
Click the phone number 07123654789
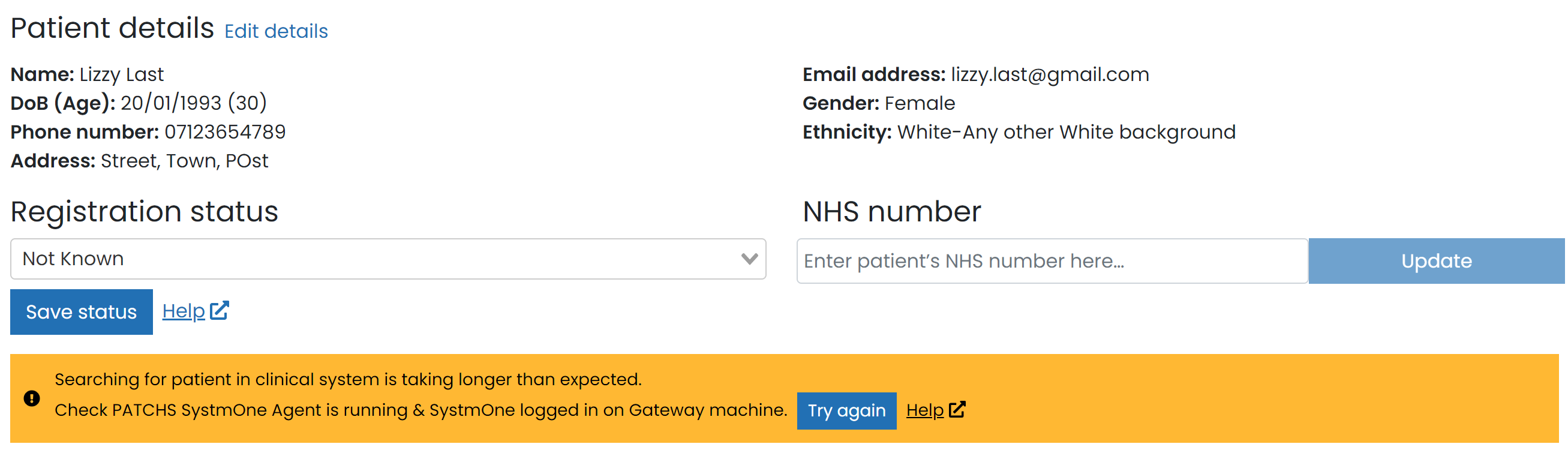[224, 132]
